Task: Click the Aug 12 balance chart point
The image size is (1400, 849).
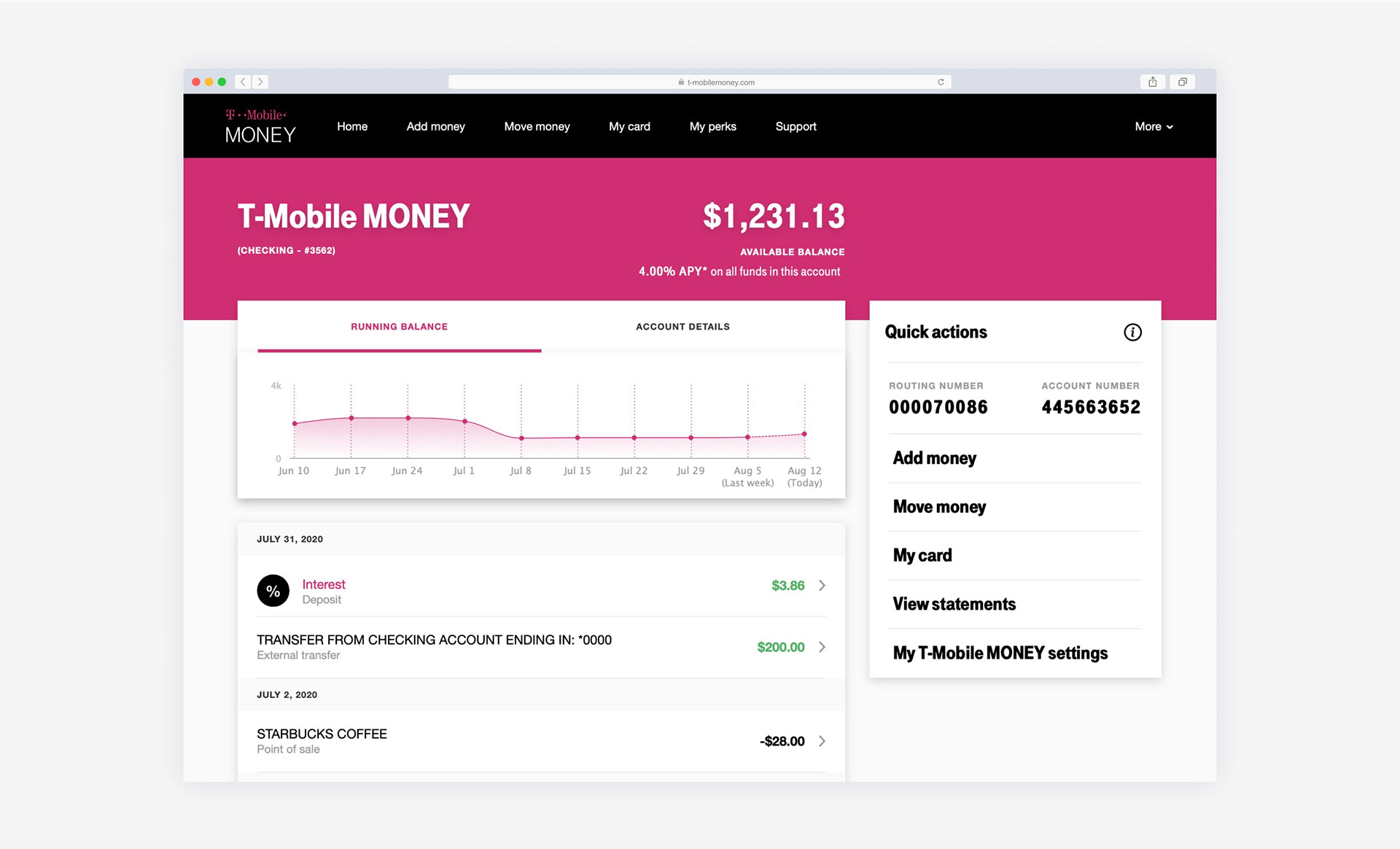Action: coord(804,434)
